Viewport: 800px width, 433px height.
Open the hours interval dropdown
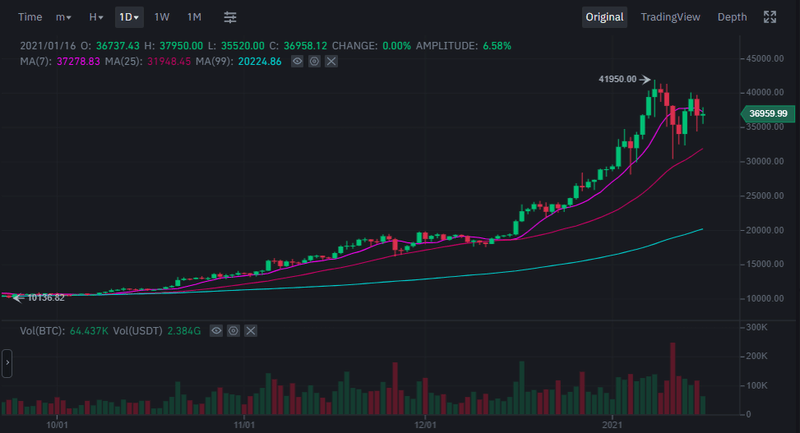[x=95, y=17]
